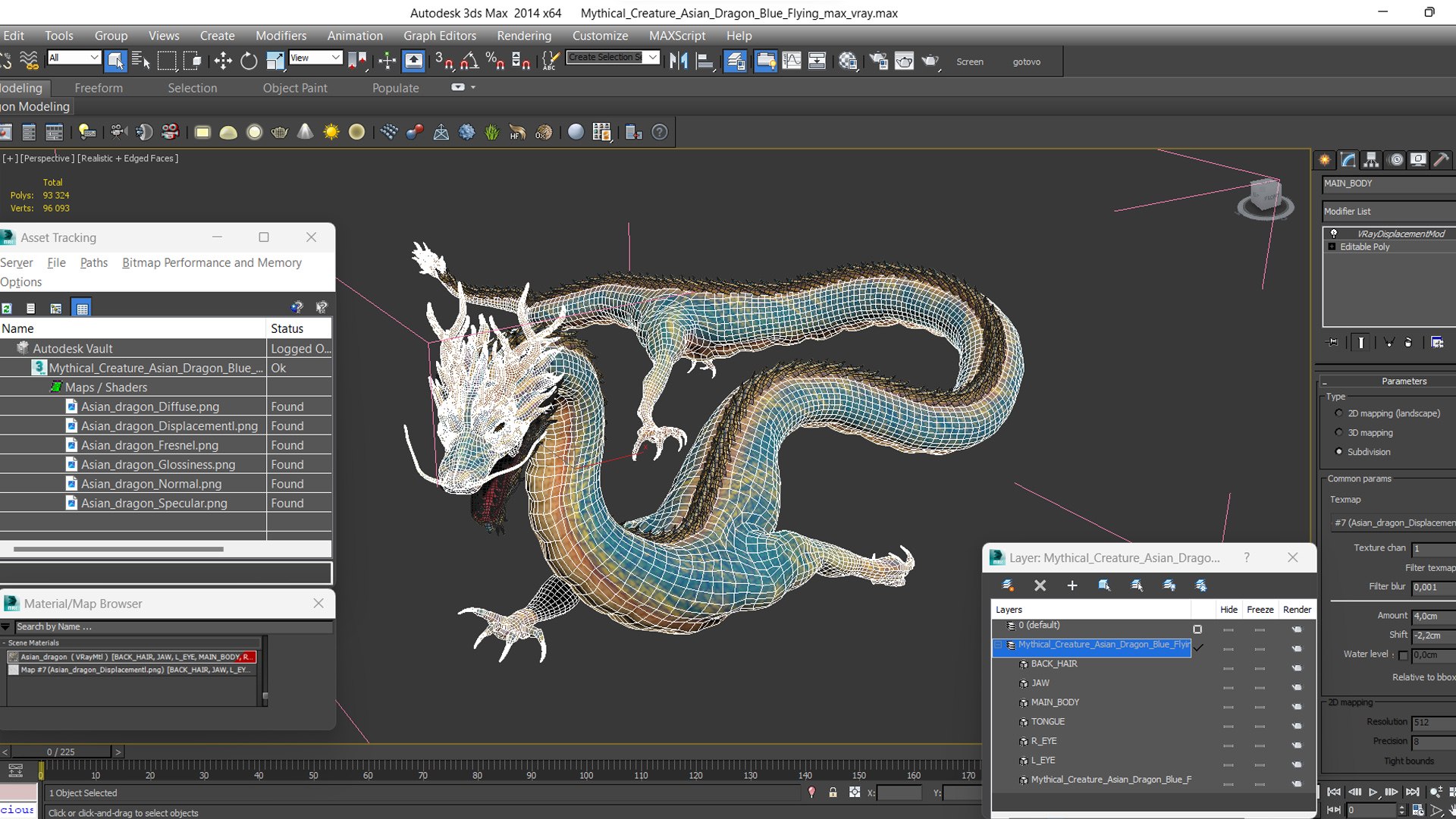Select Subdivision radio button

point(1338,451)
